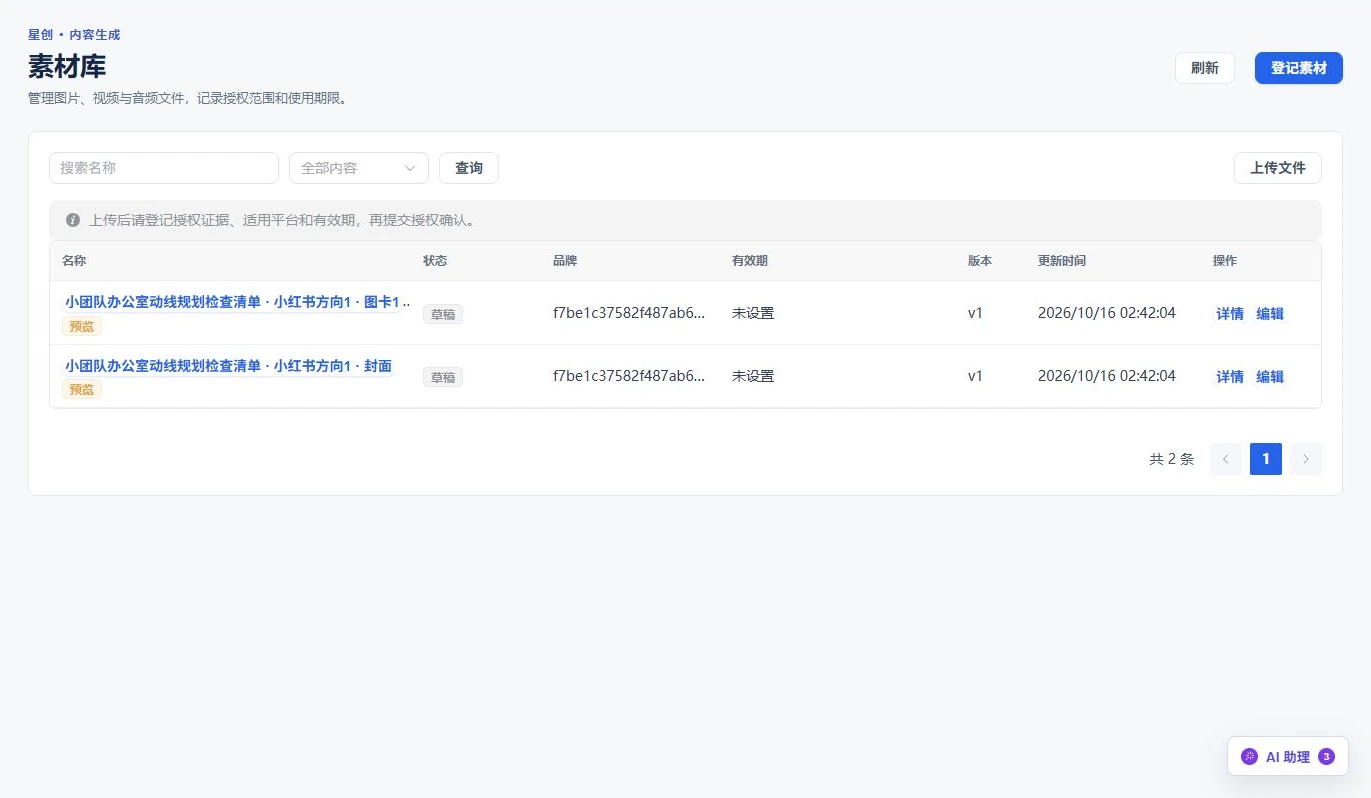Click the 状态 column header
This screenshot has width=1371, height=798.
pos(435,261)
